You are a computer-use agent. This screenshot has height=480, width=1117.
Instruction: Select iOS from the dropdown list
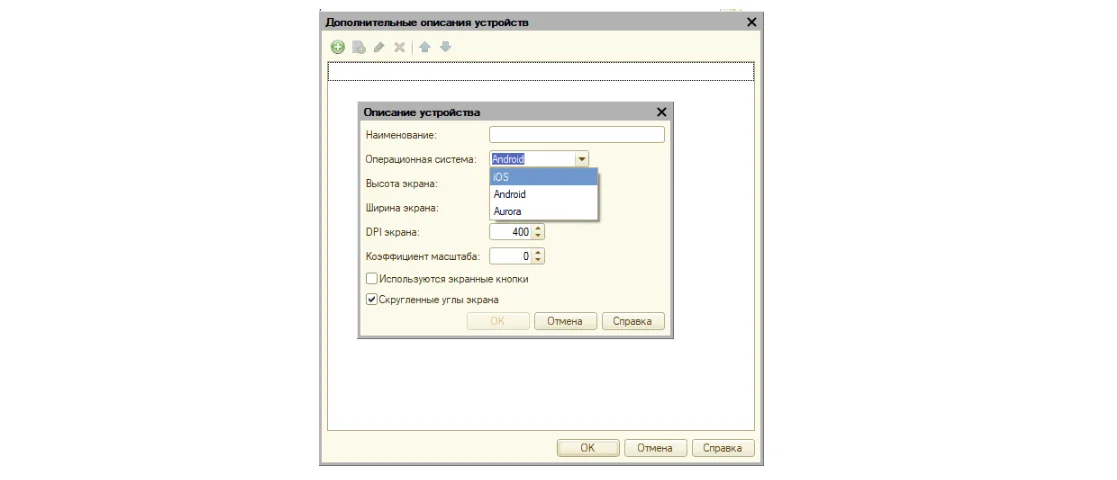[544, 177]
